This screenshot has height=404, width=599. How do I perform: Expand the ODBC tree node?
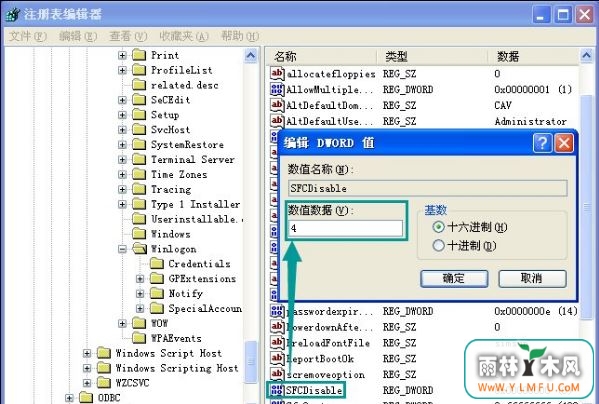pyautogui.click(x=70, y=398)
